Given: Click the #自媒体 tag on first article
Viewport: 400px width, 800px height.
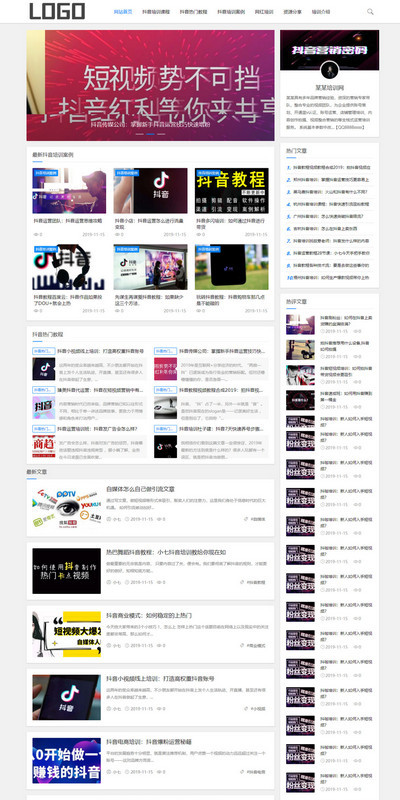Looking at the screenshot, I should 258,519.
